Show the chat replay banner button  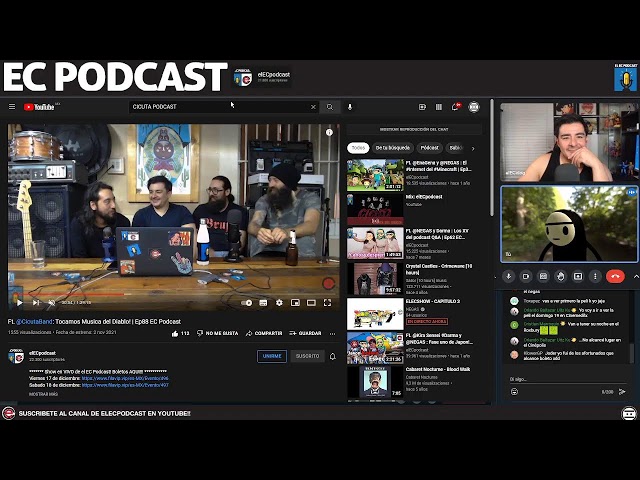pos(414,129)
